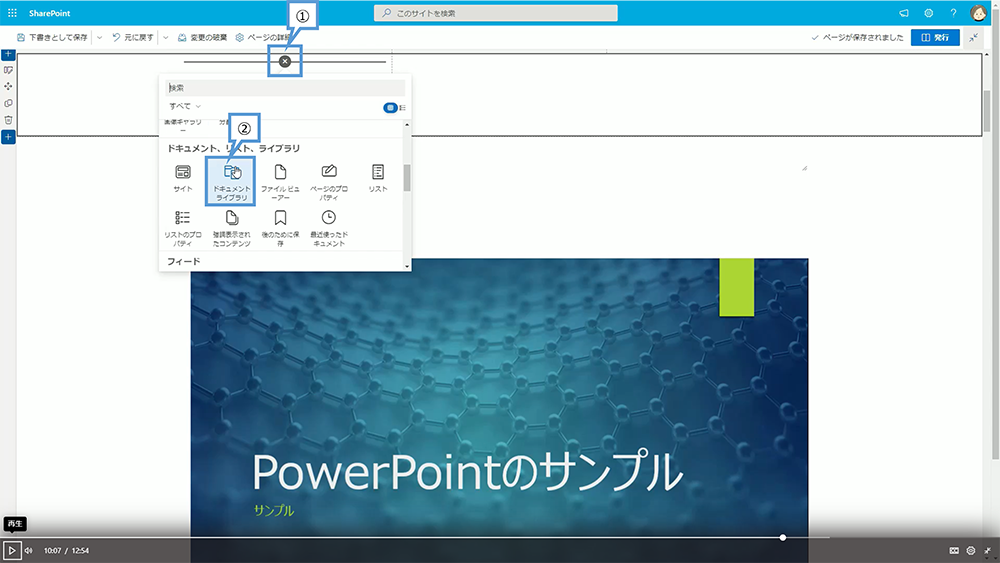Add a new section above with top plus

tap(8, 55)
